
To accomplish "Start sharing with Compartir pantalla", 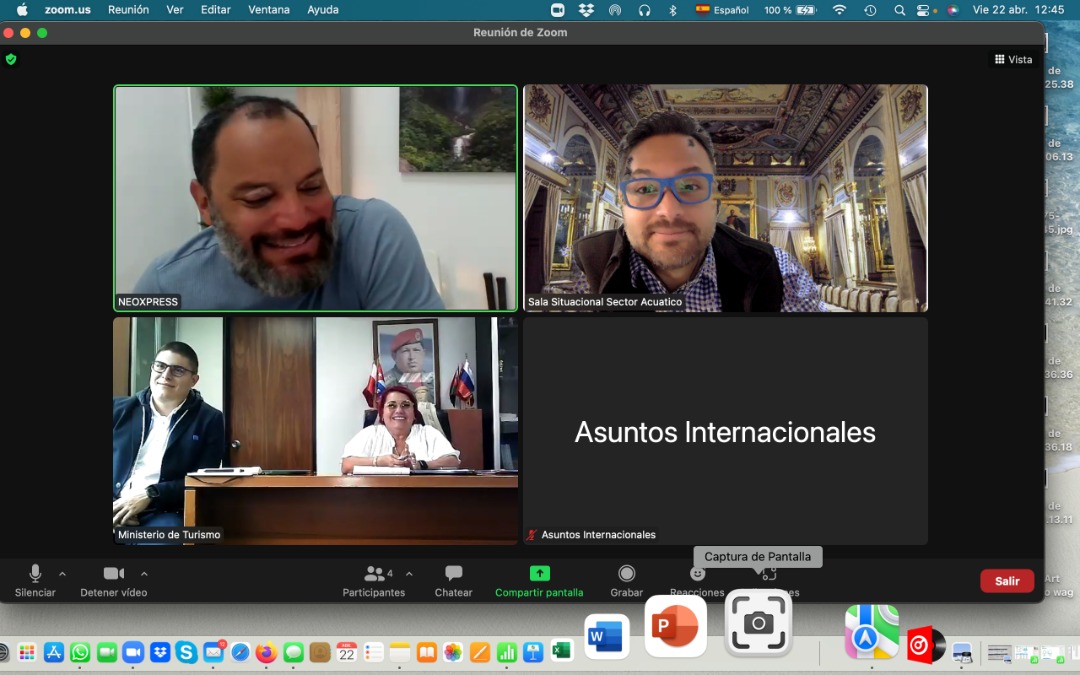I will click(x=539, y=580).
